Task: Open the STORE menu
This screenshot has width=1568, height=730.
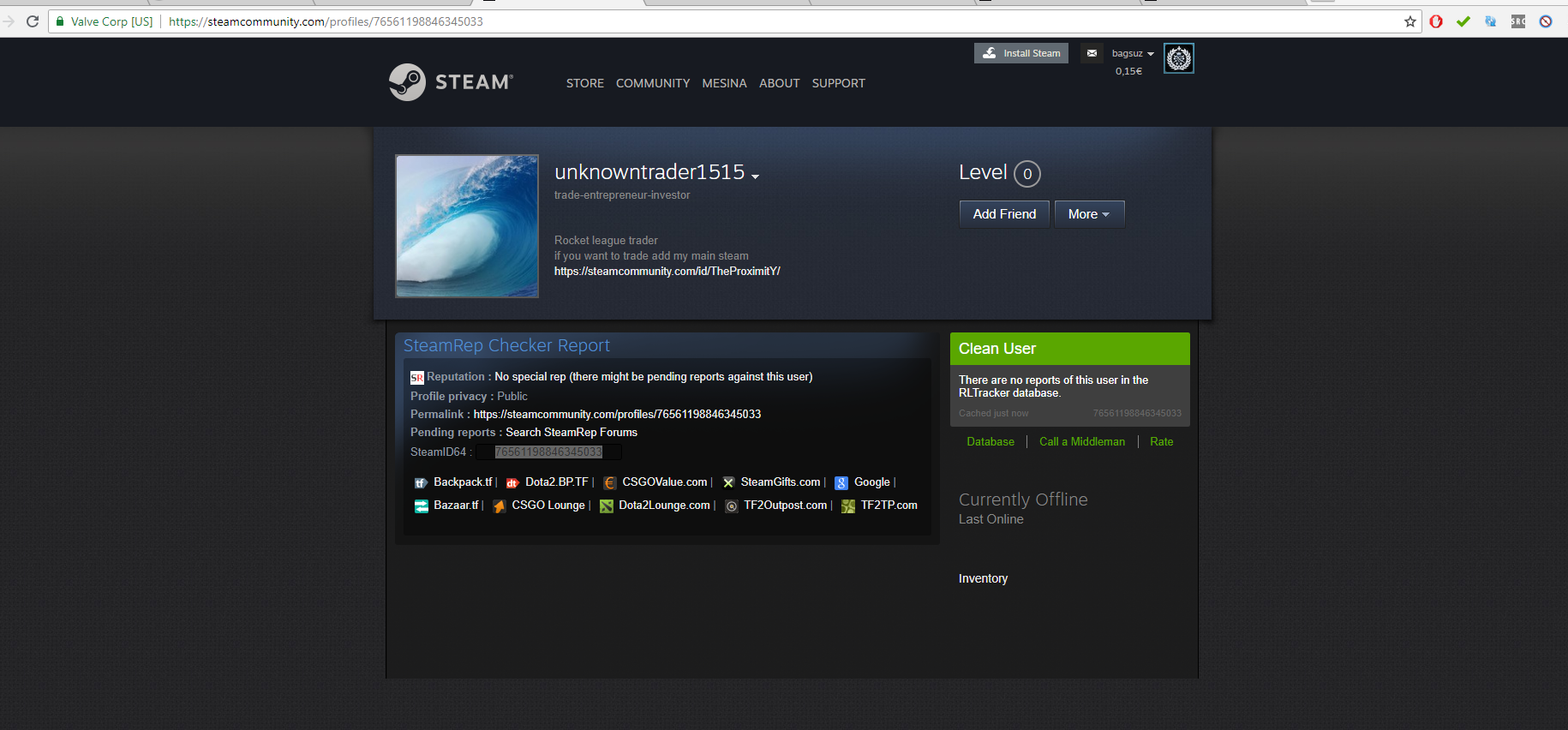Action: (x=585, y=83)
